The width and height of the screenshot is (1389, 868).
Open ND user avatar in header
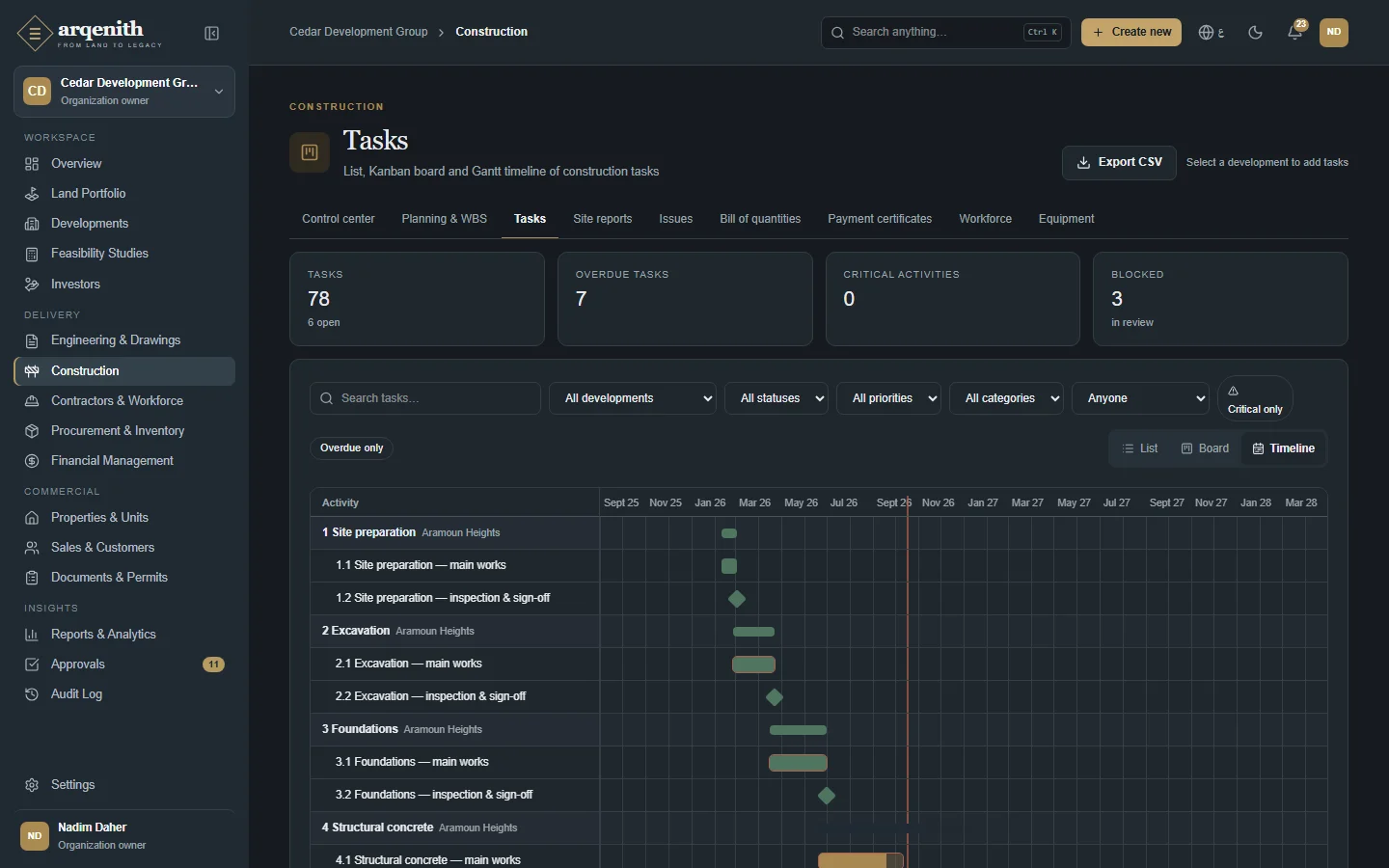pos(1334,33)
